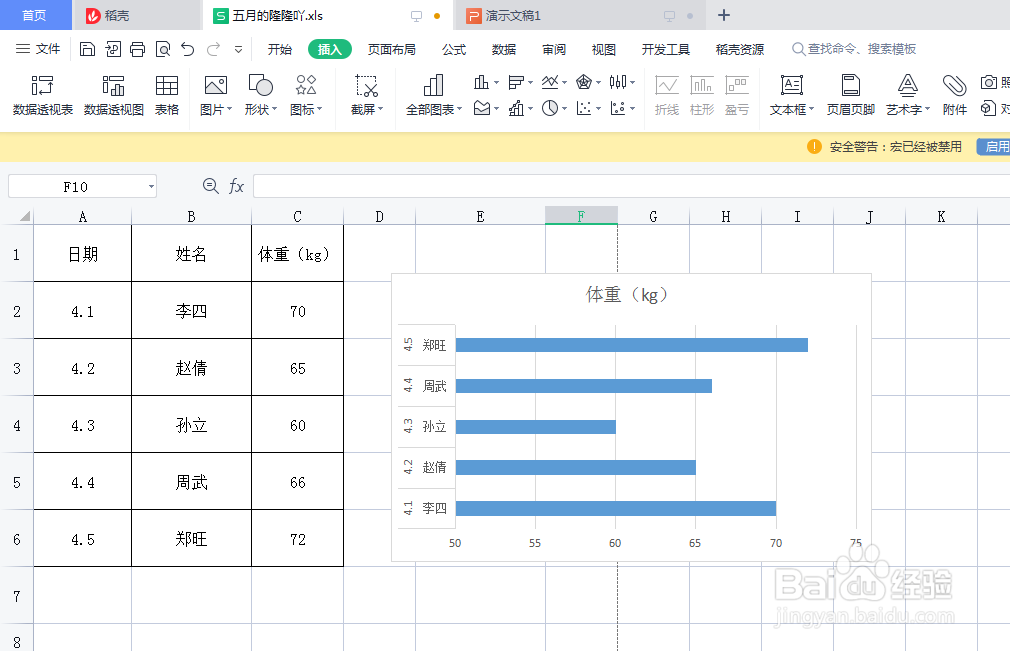1010x651 pixels.
Task: Insert a Picture (图片)
Action: click(215, 95)
